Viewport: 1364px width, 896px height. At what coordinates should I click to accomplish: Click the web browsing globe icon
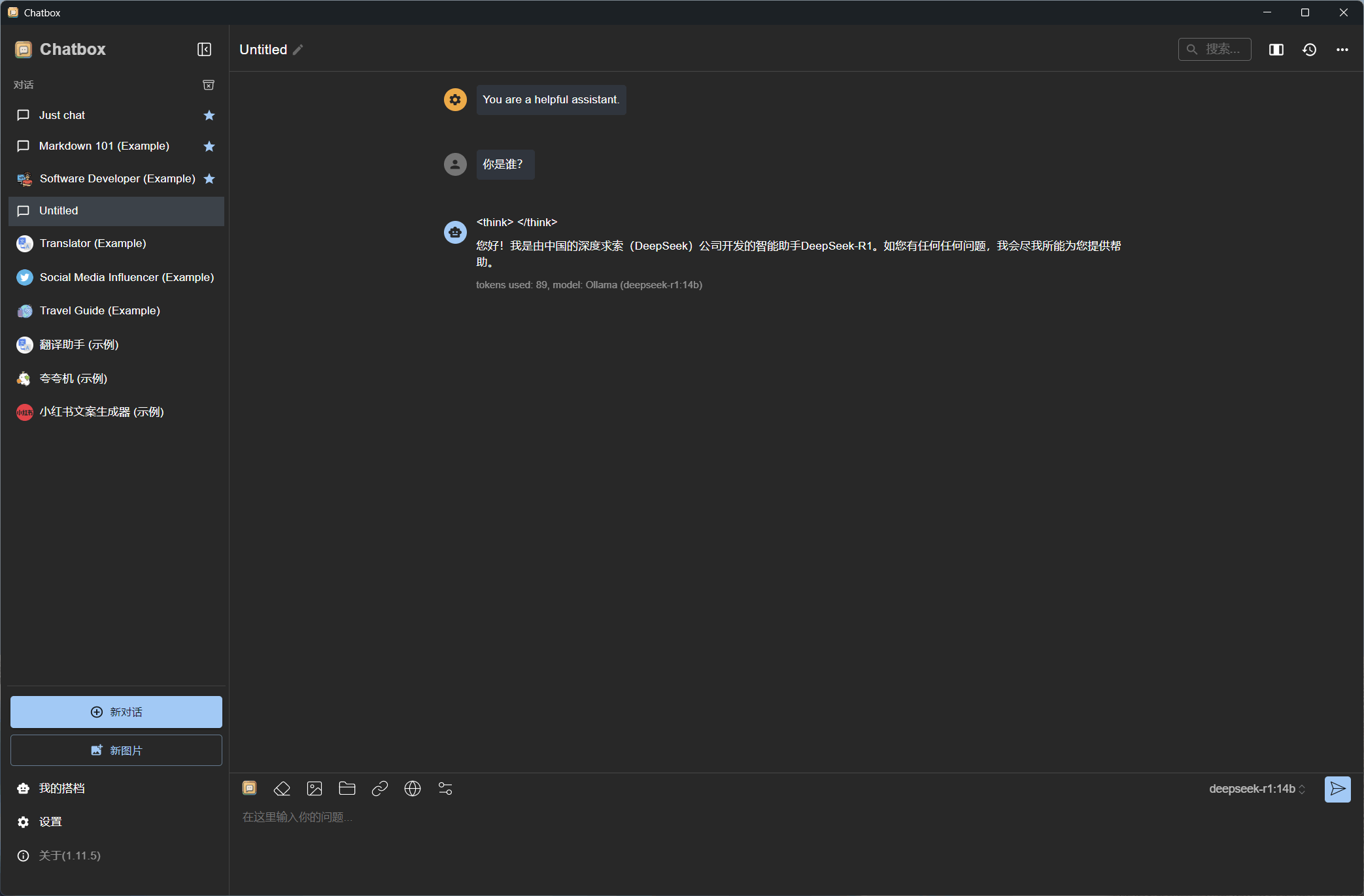tap(413, 789)
